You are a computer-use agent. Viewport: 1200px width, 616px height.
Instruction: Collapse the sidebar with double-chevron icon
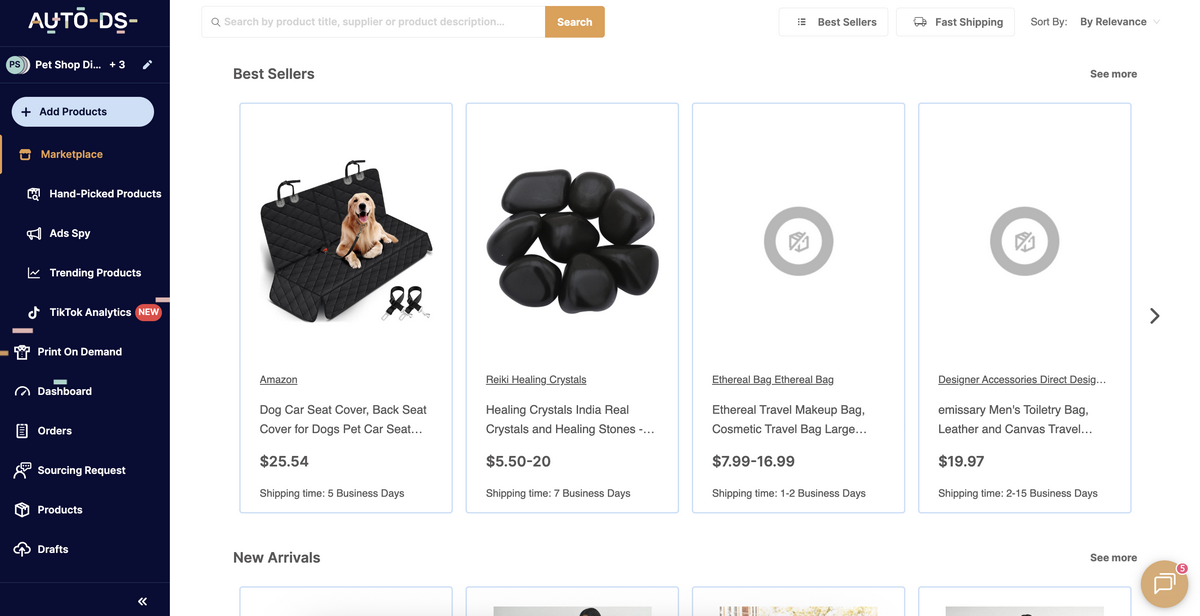click(142, 601)
